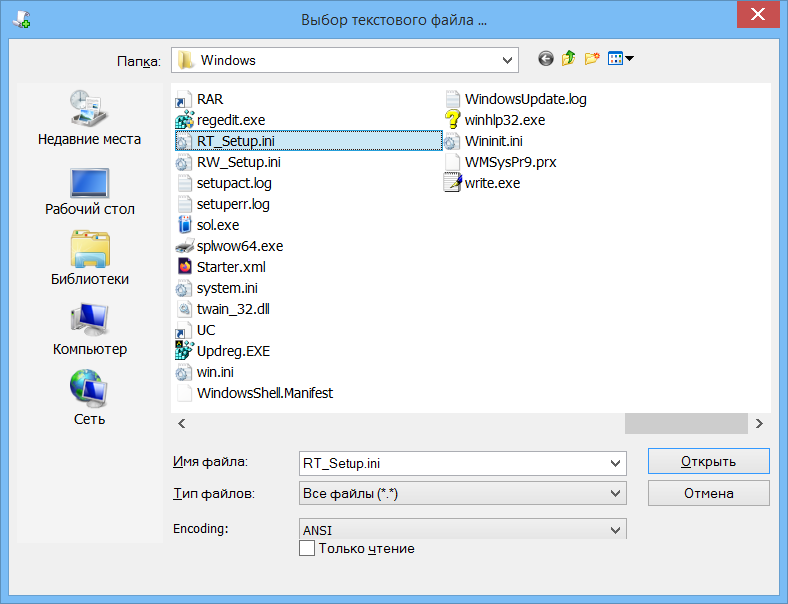The height and width of the screenshot is (604, 788).
Task: Open the Encoding ANSI dropdown
Action: (462, 530)
